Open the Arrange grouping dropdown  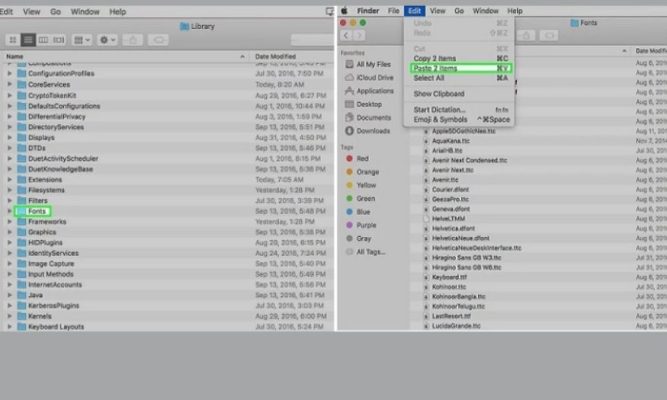click(81, 39)
